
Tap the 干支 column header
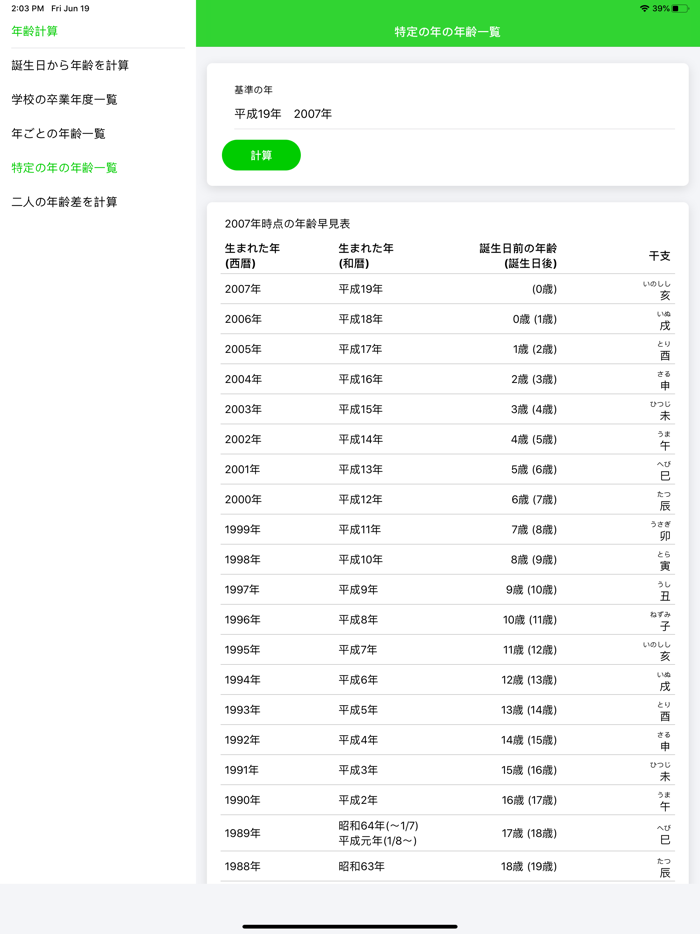click(x=659, y=256)
